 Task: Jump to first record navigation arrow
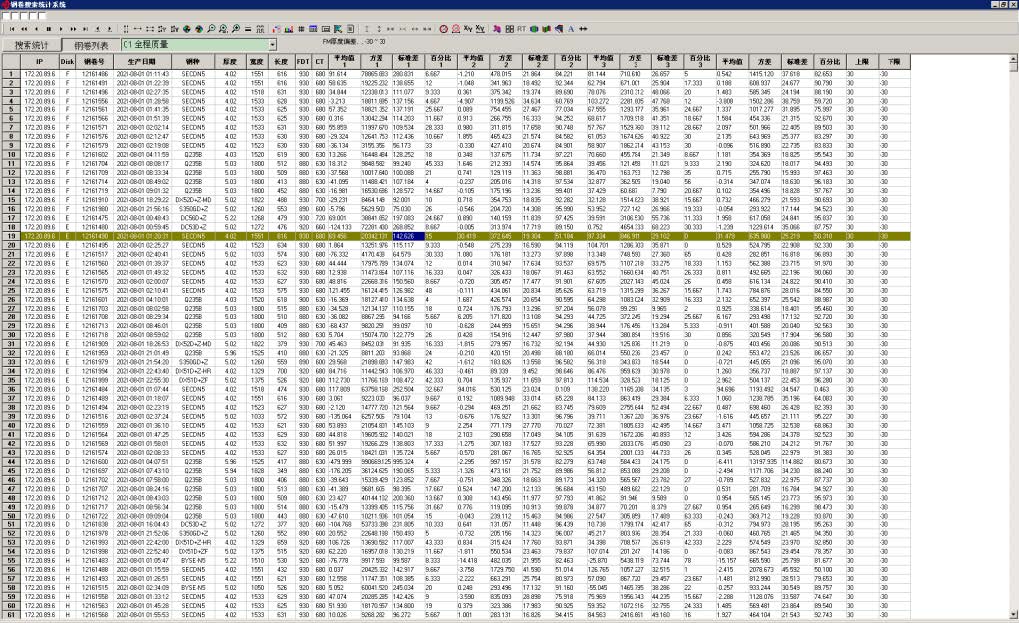(12, 29)
